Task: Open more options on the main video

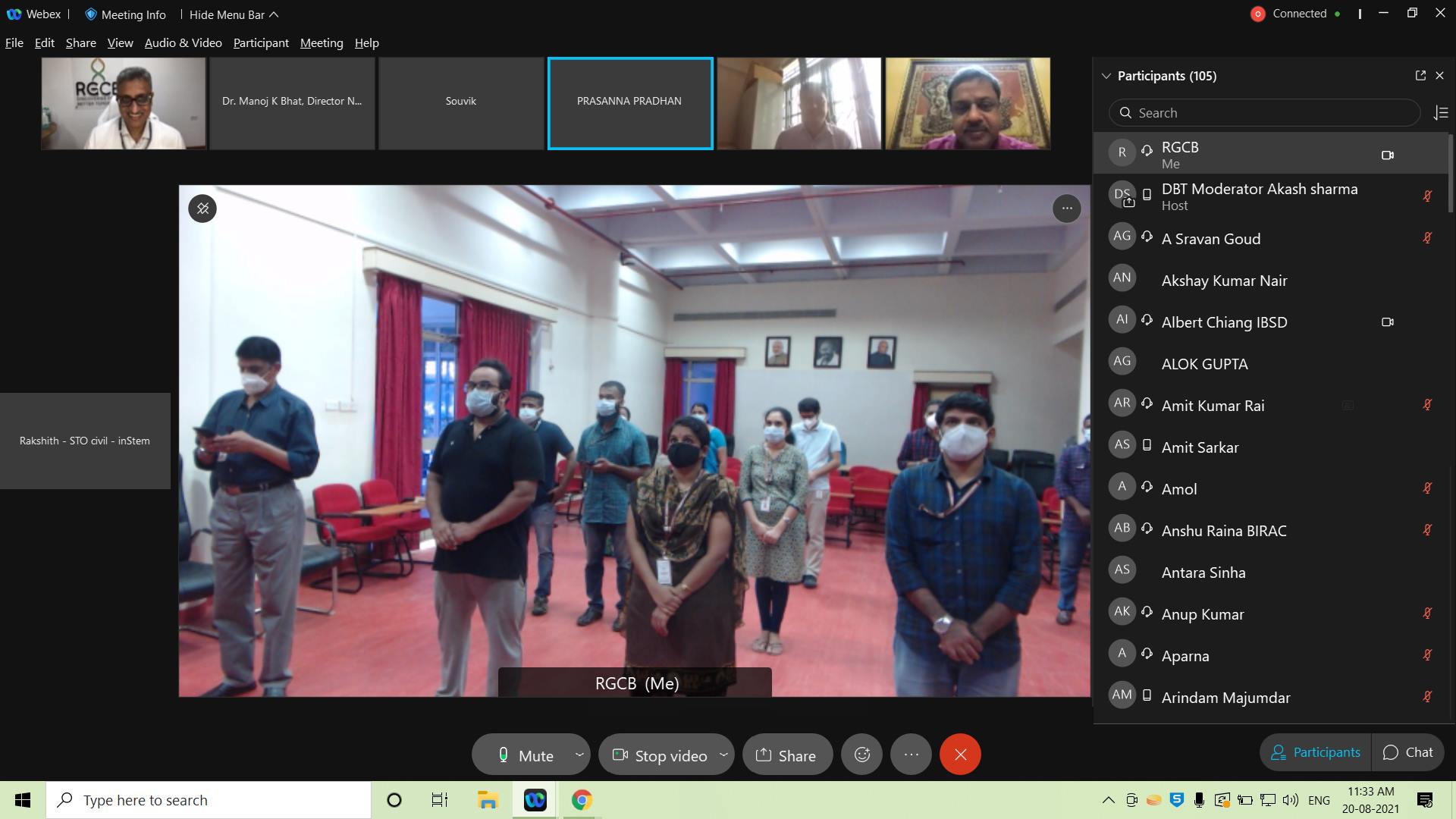Action: point(1067,209)
